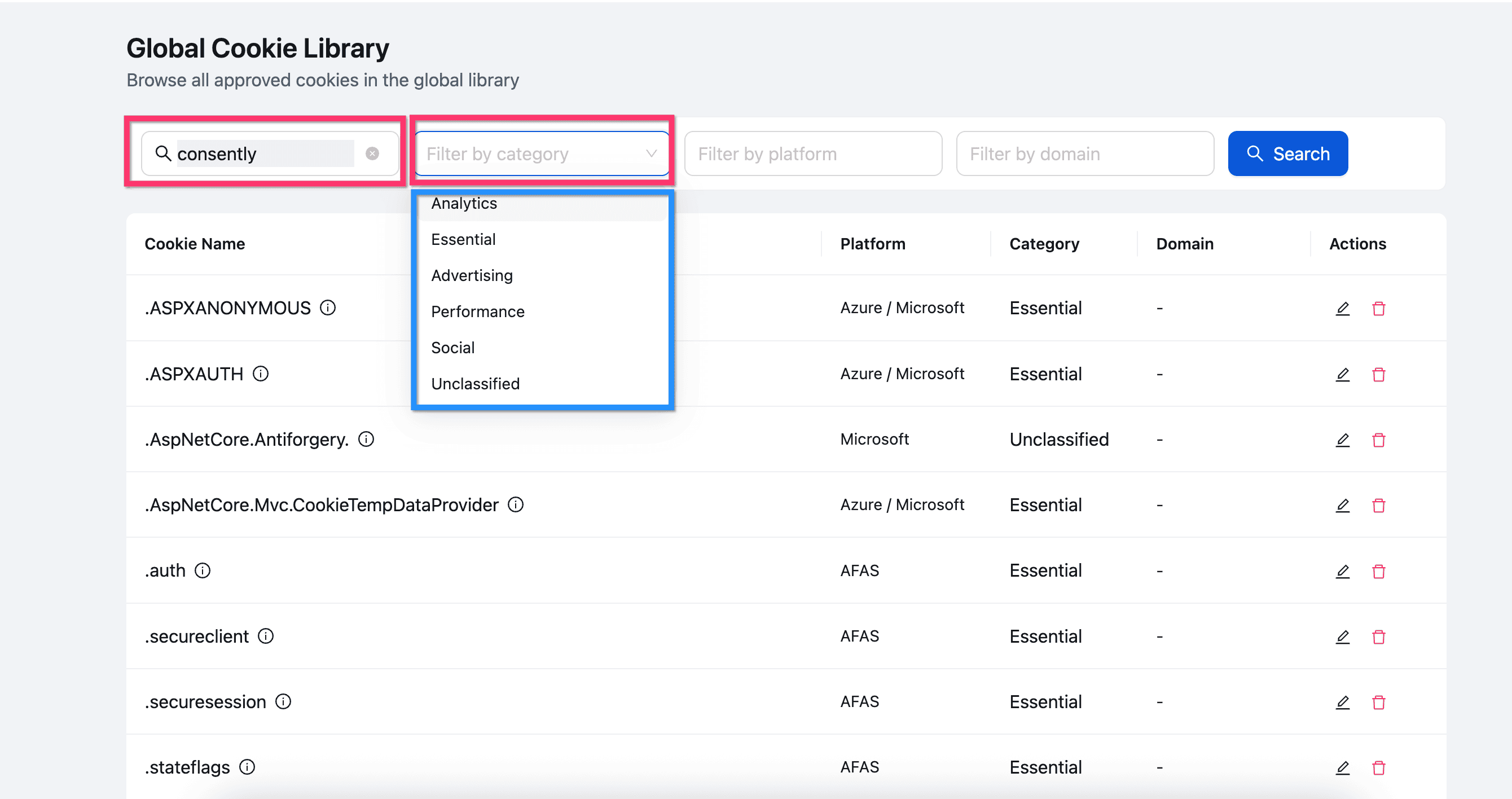This screenshot has height=799, width=1512.
Task: Clear the consently search text
Action: click(x=372, y=154)
